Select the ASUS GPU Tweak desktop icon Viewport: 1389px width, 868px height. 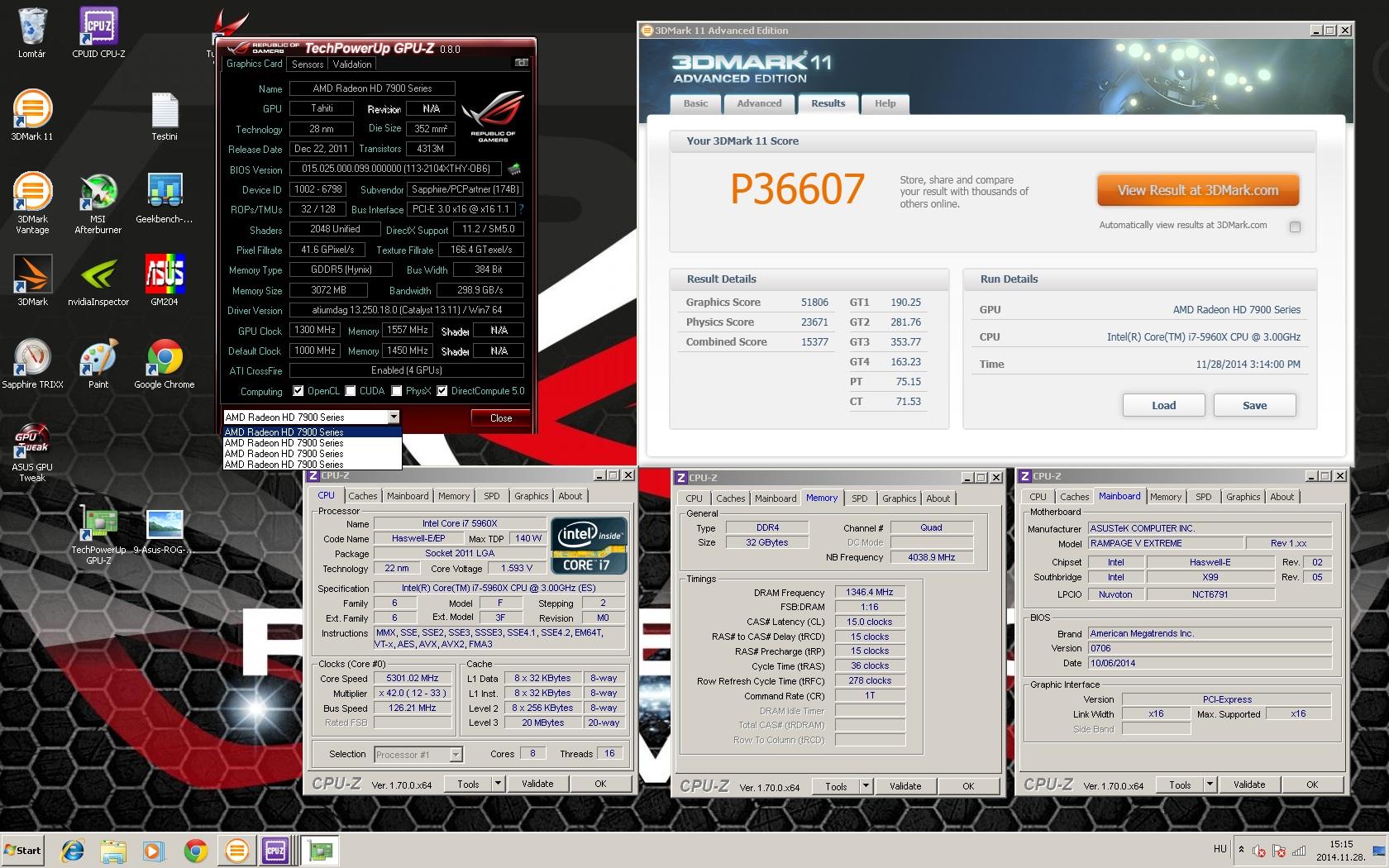point(32,452)
